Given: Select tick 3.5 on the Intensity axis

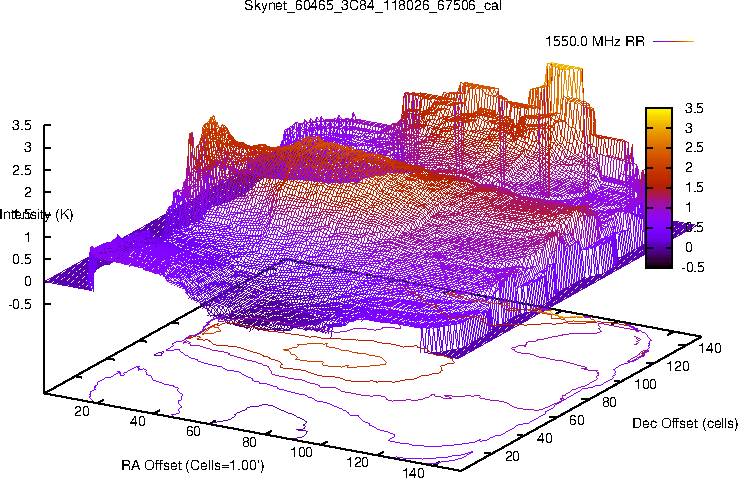Looking at the screenshot, I should coord(22,126).
